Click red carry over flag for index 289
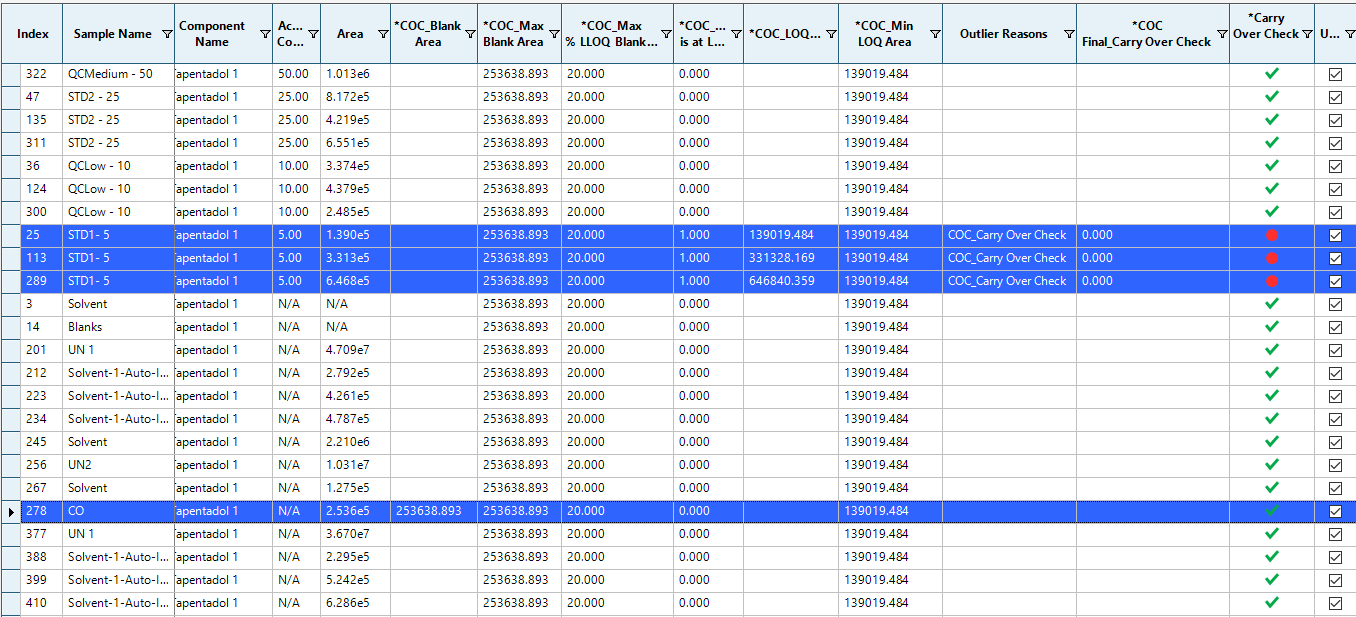Viewport: 1356px width, 617px height. [x=1272, y=281]
